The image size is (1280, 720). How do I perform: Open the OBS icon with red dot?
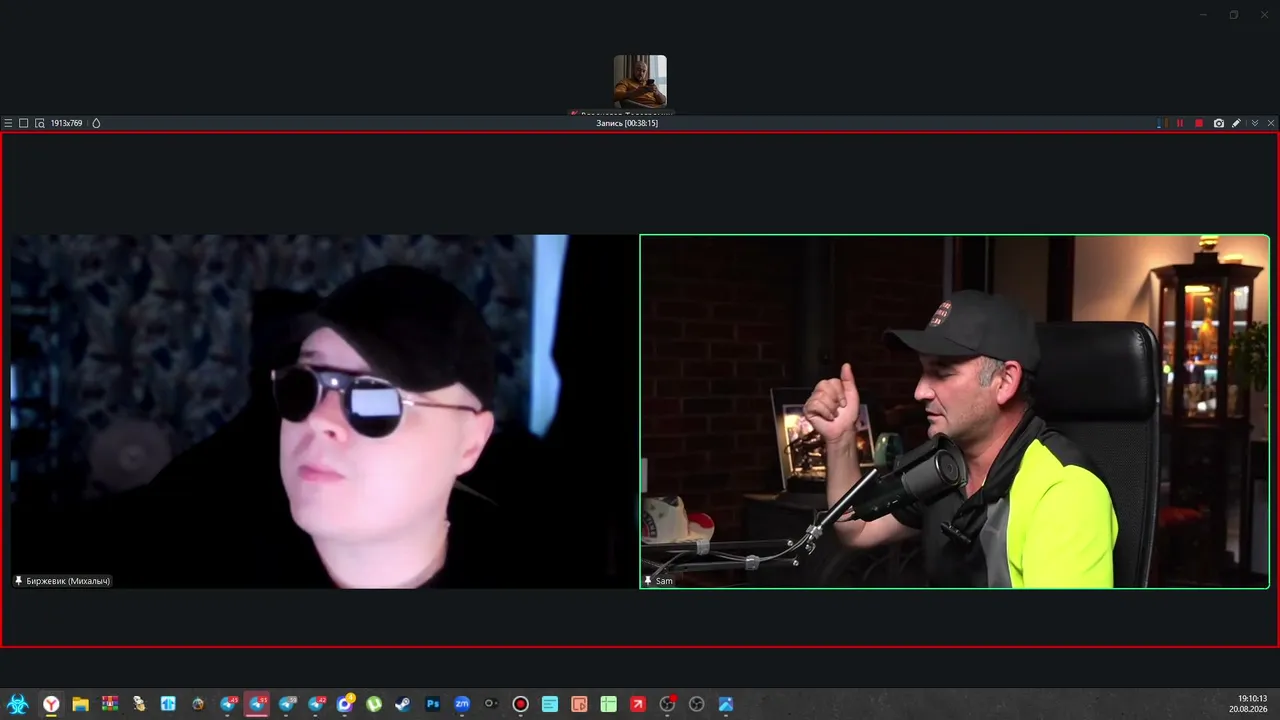[667, 704]
